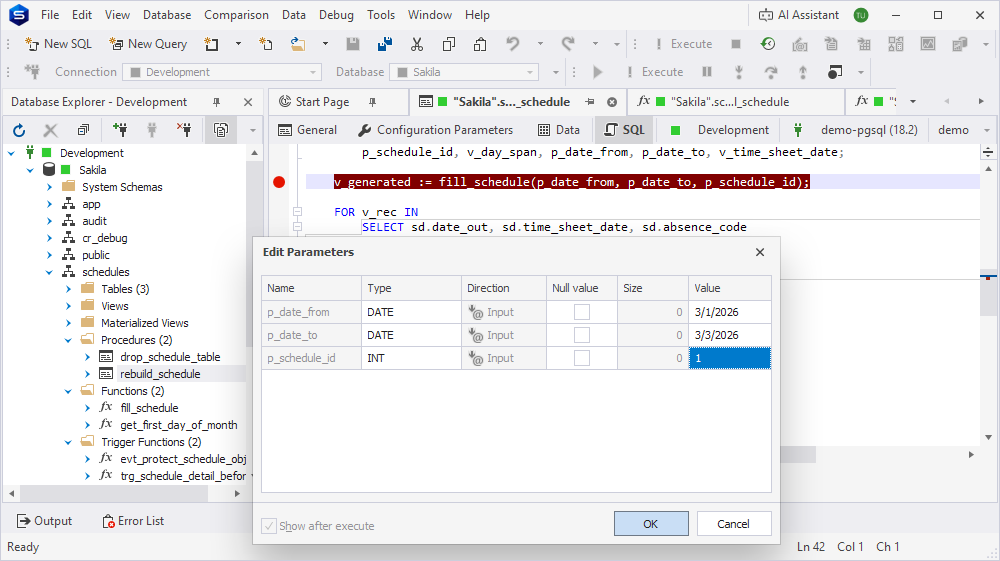Toggle the Show after execute checkbox
Viewport: 1000px width, 561px height.
click(269, 526)
